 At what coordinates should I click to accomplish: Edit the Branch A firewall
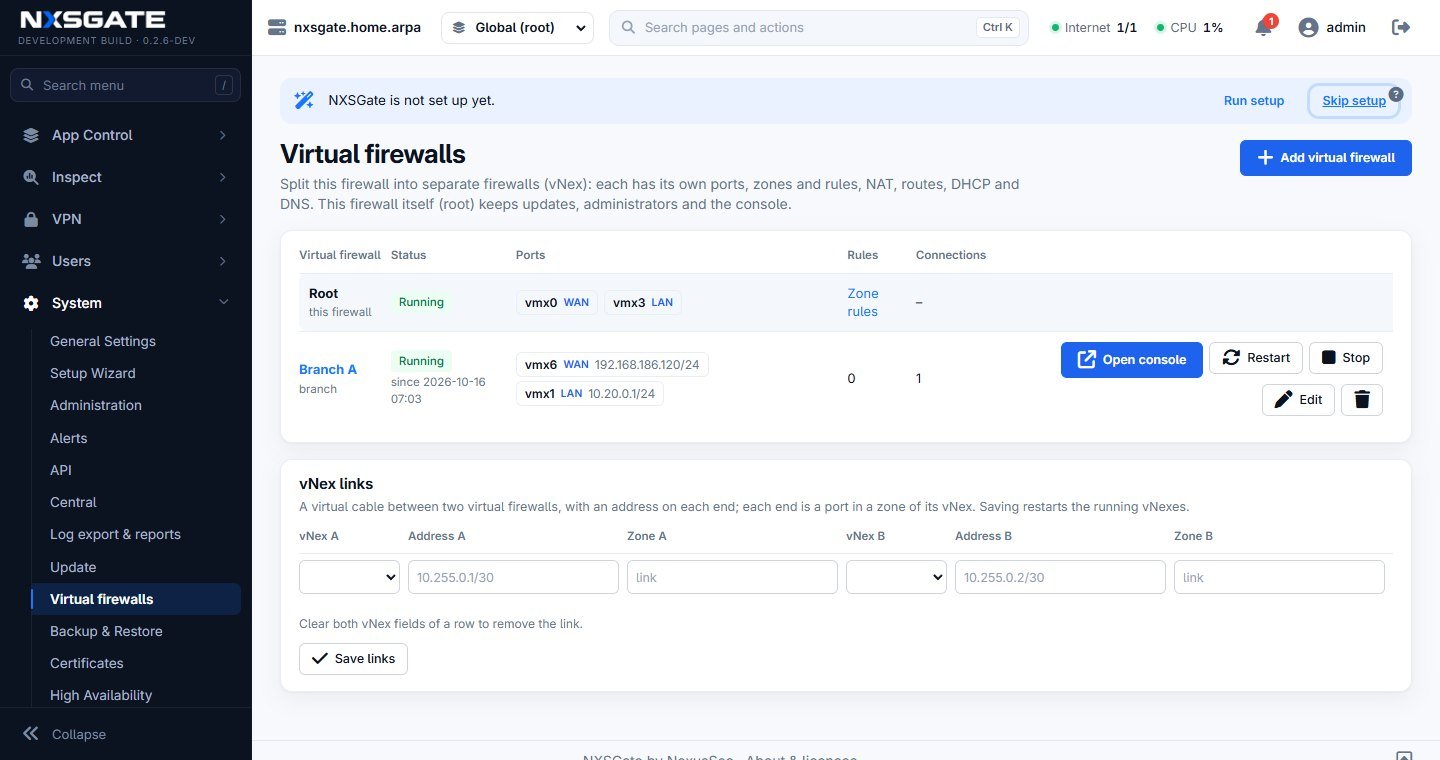[1298, 399]
